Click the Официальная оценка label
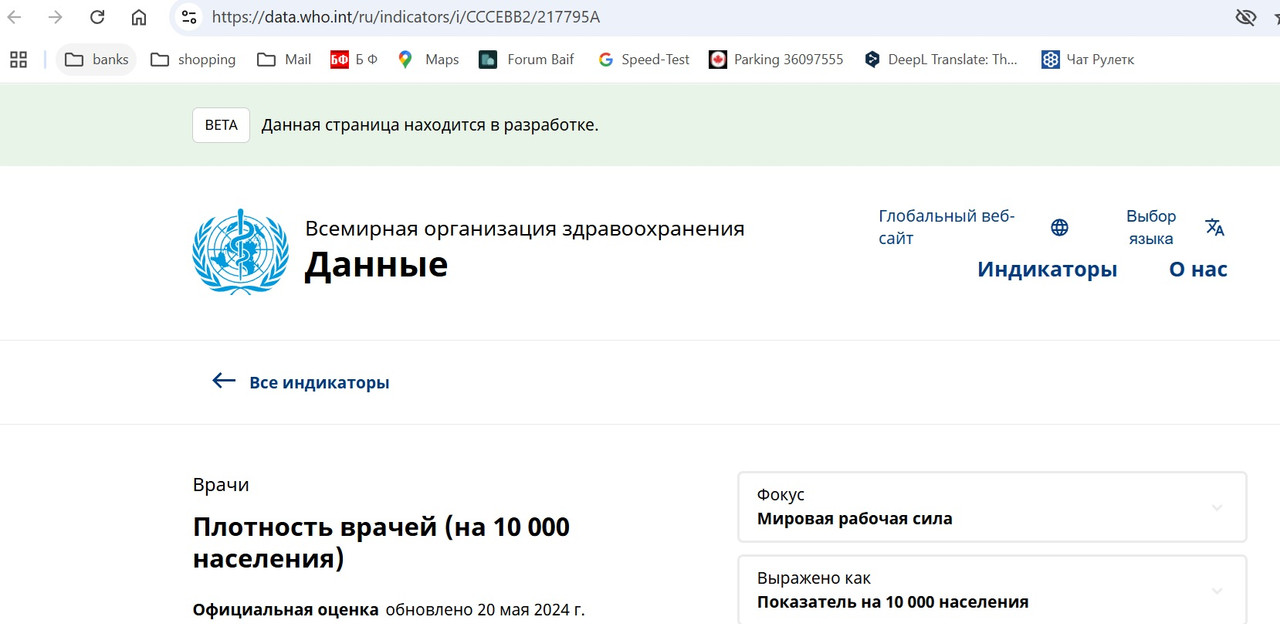The image size is (1280, 624). tap(286, 610)
